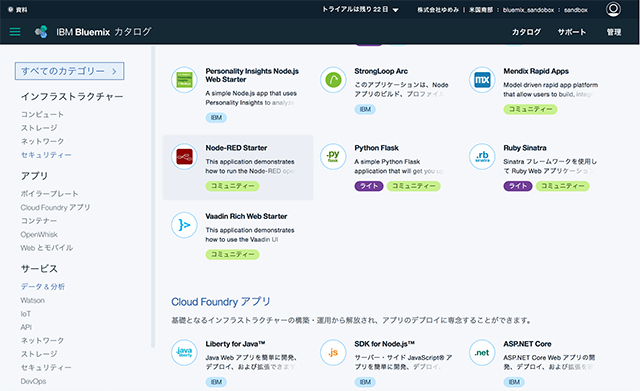This screenshot has width=640, height=391.
Task: Click Personality Insights Node.js Web Starter title
Action: 252,75
